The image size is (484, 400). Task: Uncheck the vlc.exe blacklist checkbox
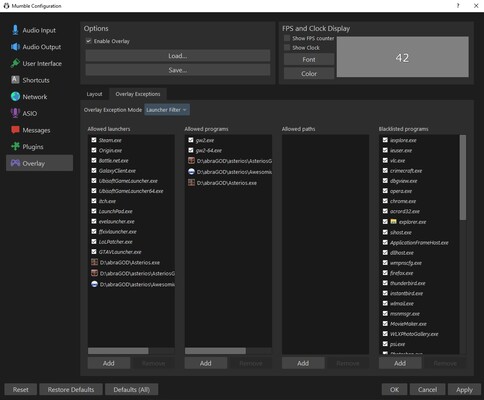coord(385,160)
